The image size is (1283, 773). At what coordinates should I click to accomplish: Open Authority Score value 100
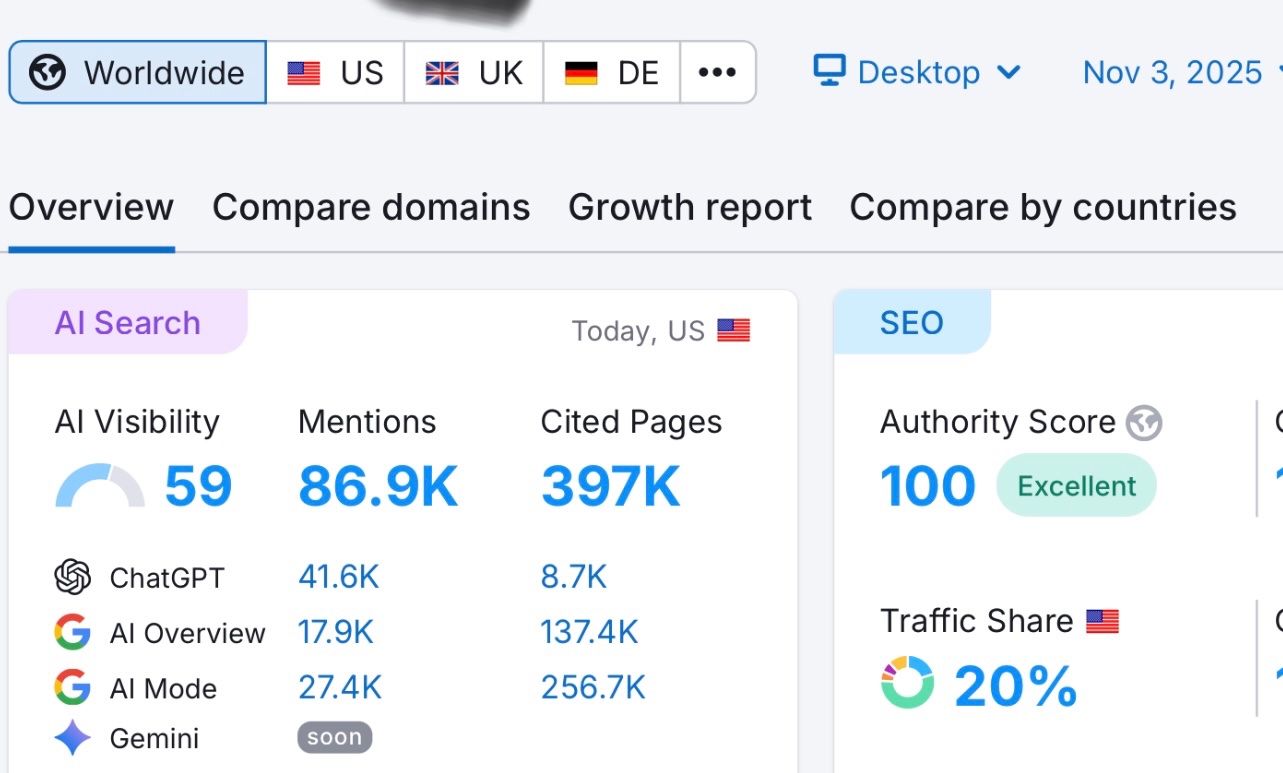click(928, 486)
